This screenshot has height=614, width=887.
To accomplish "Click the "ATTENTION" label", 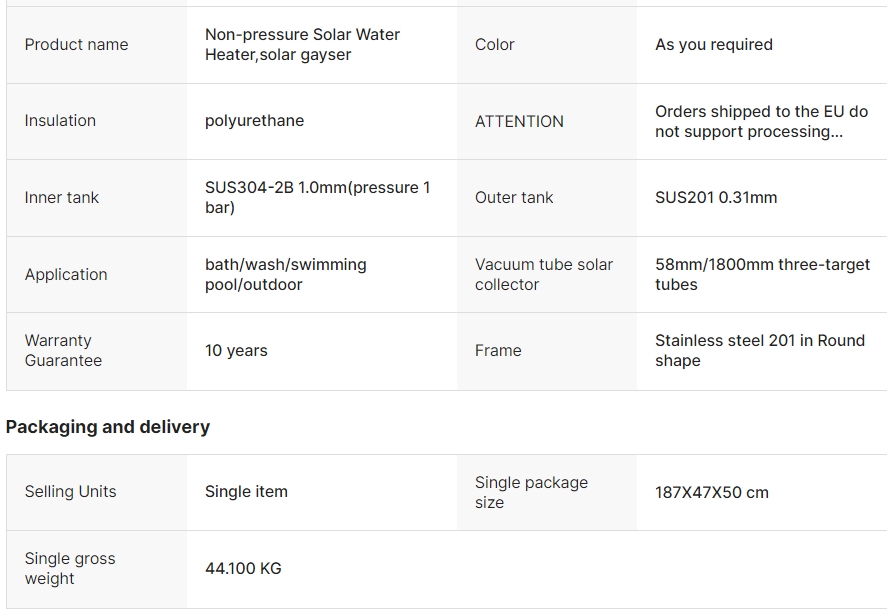I will (x=519, y=121).
